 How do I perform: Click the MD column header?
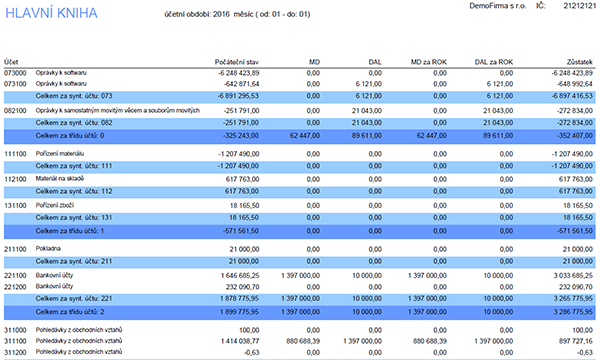click(314, 62)
